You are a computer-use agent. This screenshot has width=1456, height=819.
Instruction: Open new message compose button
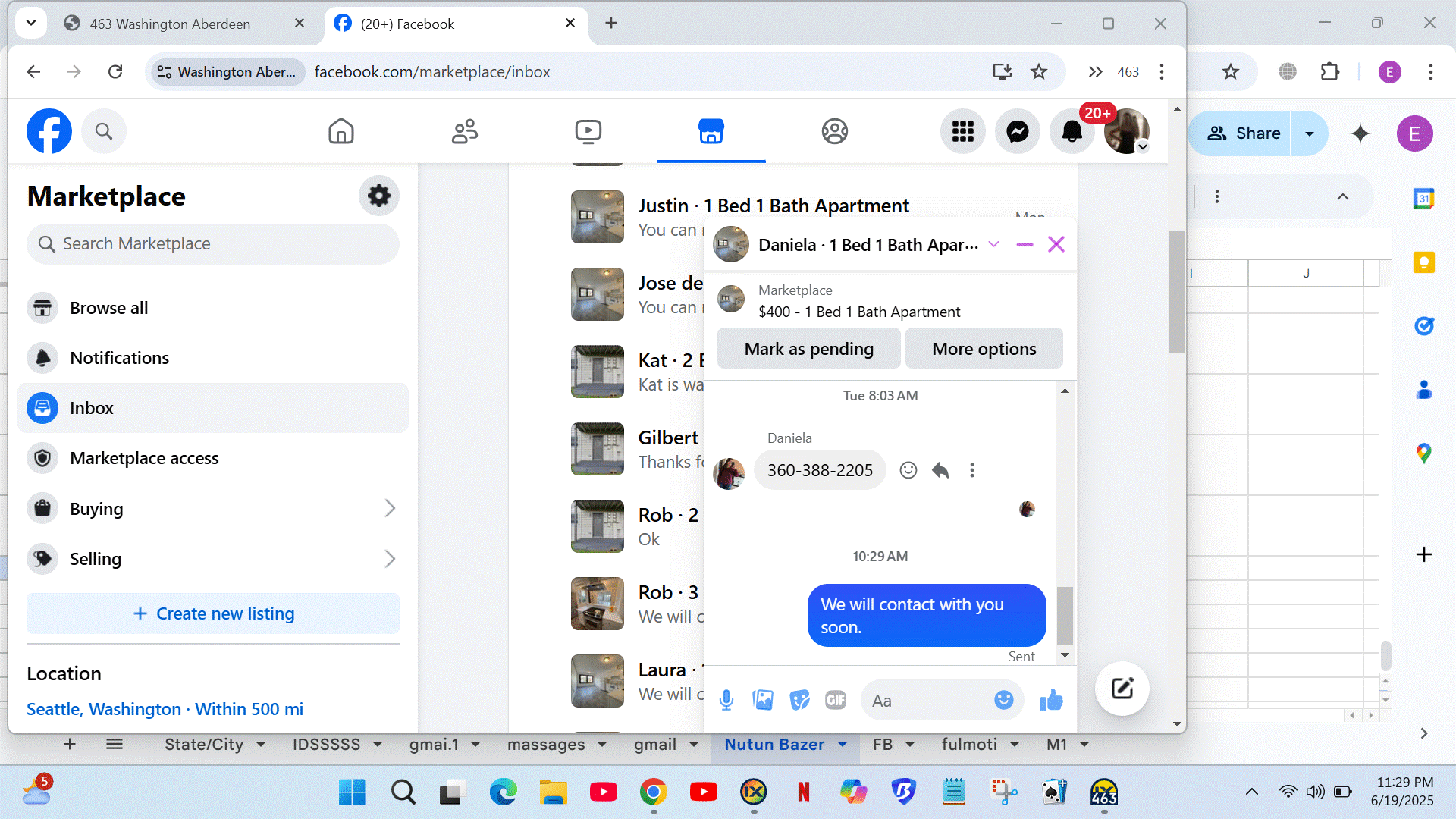tap(1122, 689)
